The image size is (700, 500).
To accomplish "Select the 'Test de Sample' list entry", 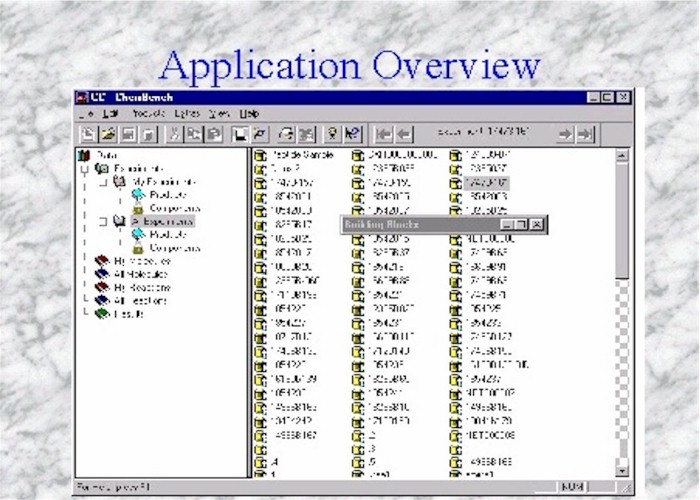I will tap(300, 155).
